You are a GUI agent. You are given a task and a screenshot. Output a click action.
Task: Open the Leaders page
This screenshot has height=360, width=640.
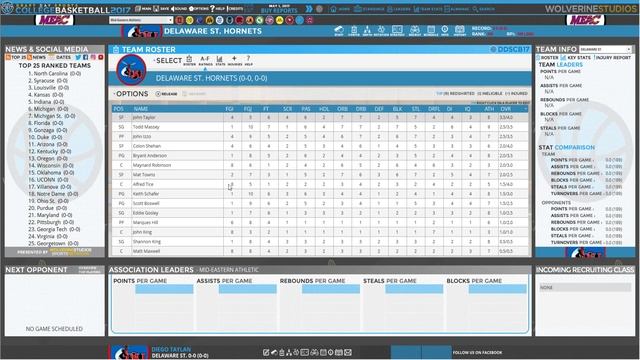click(398, 9)
